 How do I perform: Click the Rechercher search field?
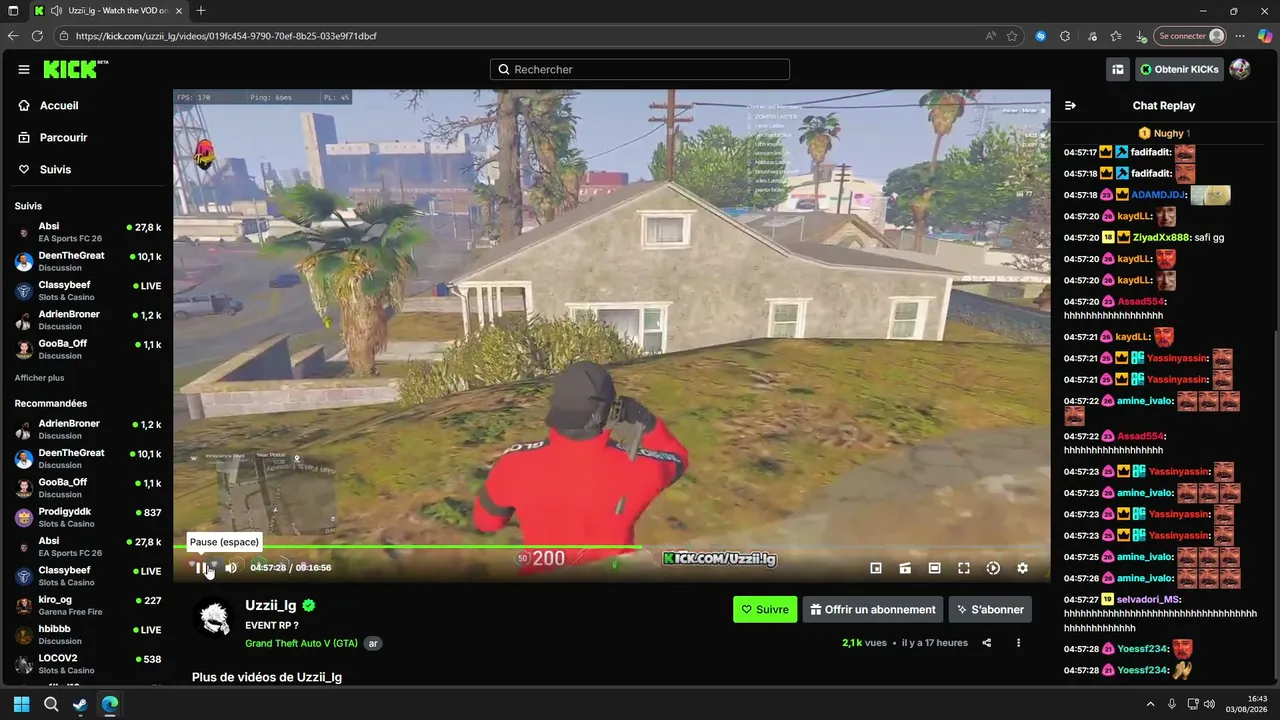point(640,69)
